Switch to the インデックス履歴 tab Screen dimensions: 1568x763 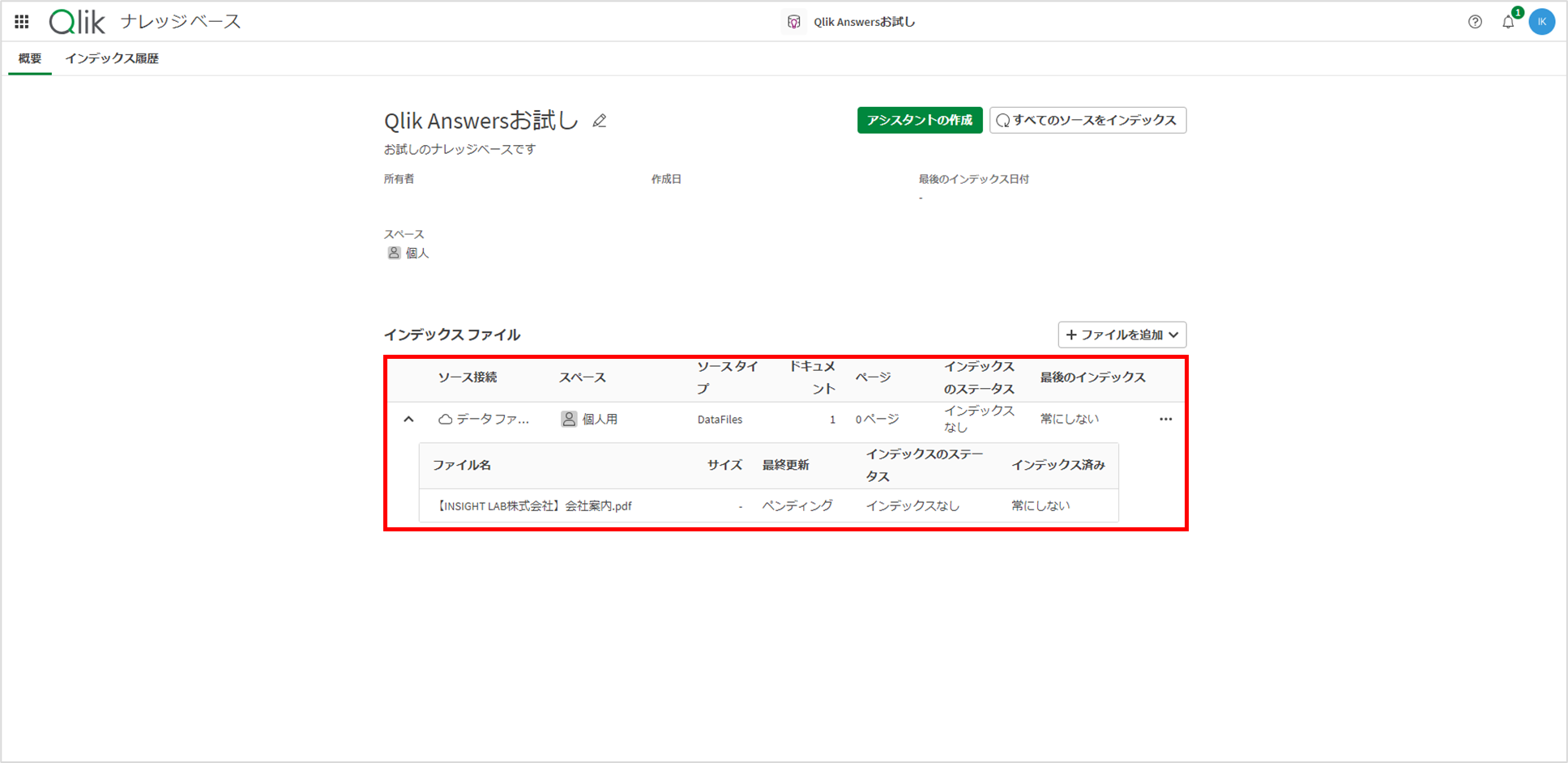pyautogui.click(x=112, y=58)
